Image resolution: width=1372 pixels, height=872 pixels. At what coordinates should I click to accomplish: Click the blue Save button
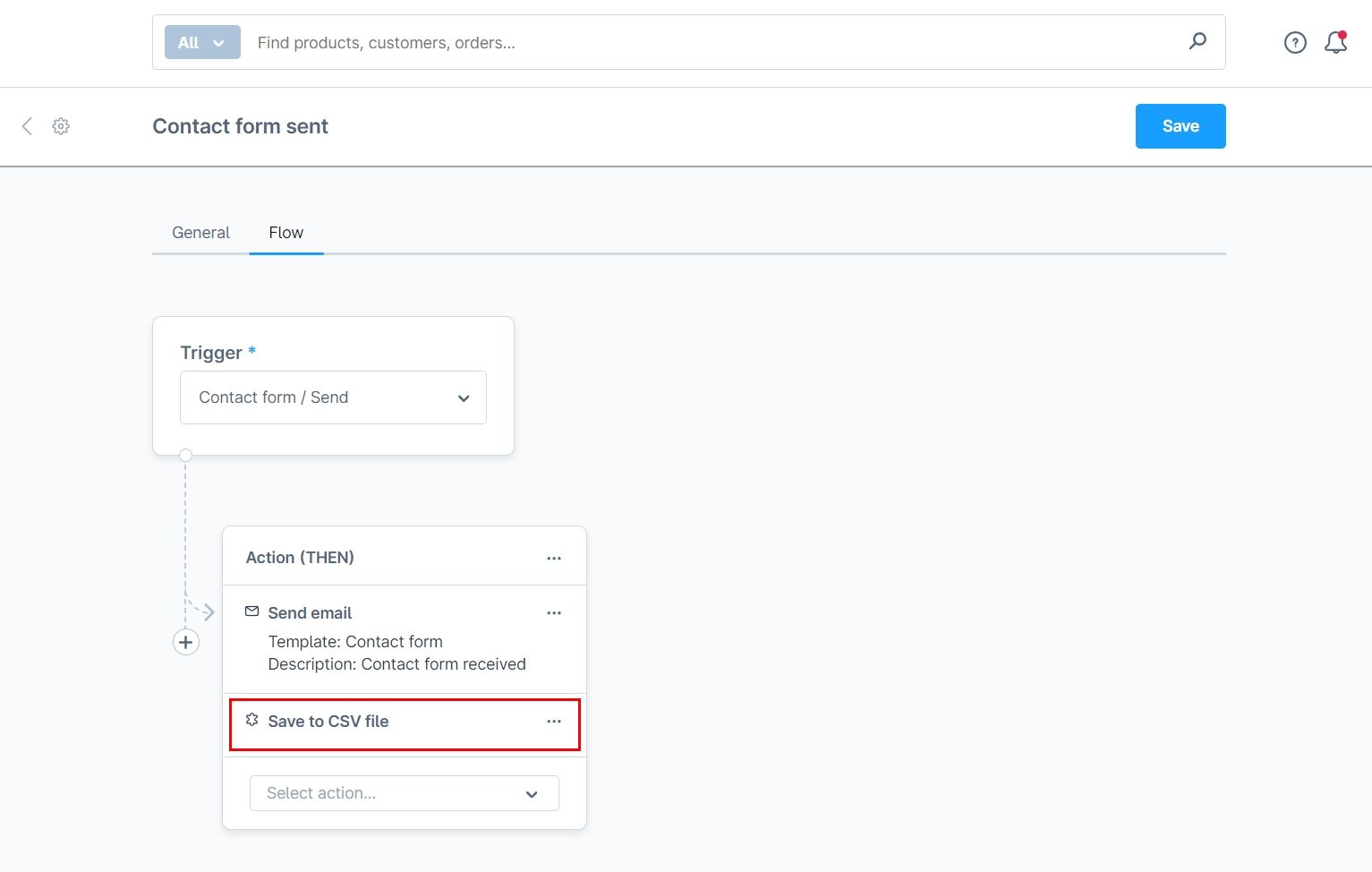(x=1180, y=126)
